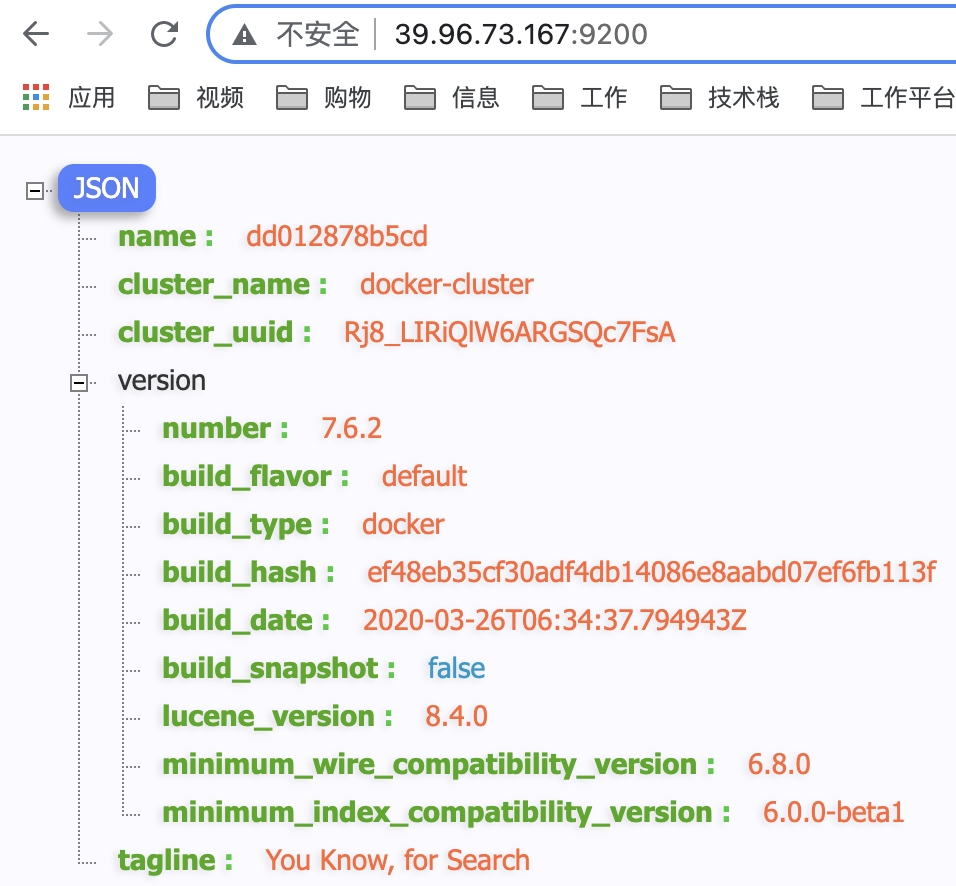
Task: Click the blue JSON root badge
Action: (x=106, y=188)
